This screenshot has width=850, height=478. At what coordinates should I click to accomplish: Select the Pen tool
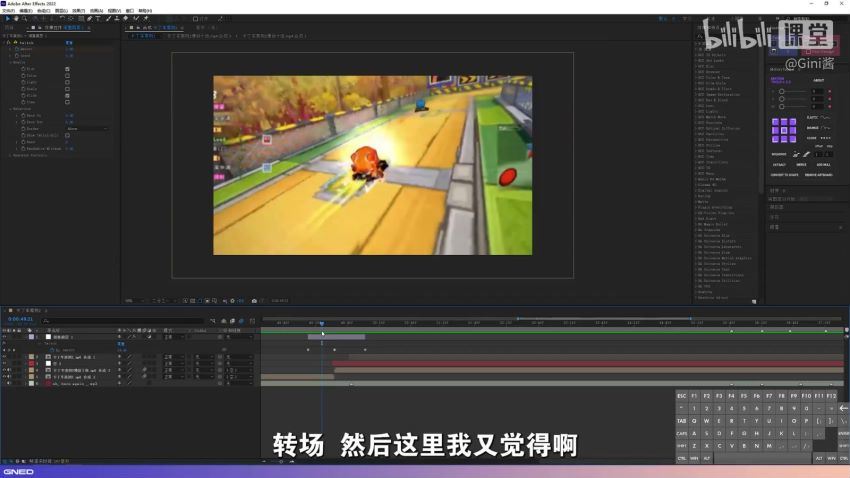[x=89, y=18]
